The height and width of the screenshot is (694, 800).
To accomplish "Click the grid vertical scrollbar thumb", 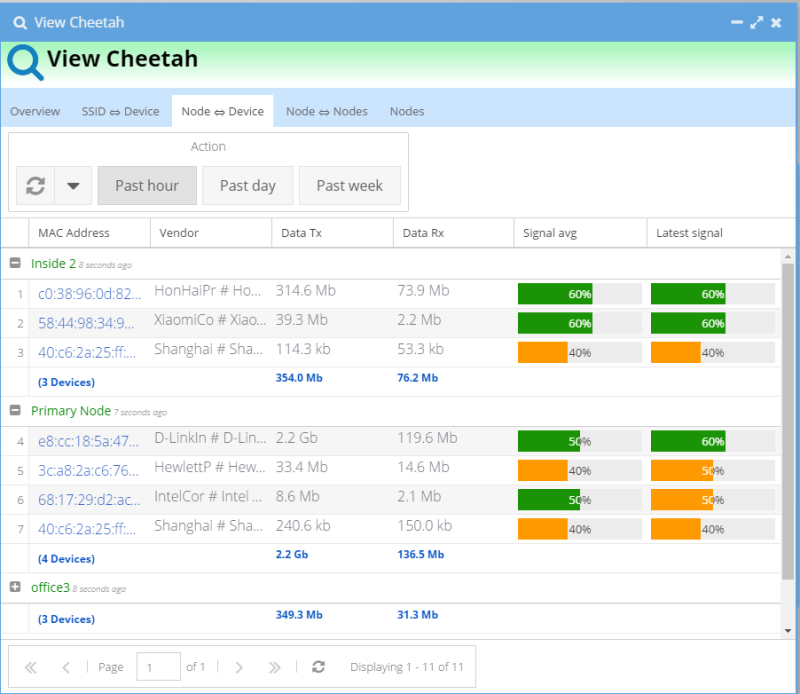I will point(788,421).
